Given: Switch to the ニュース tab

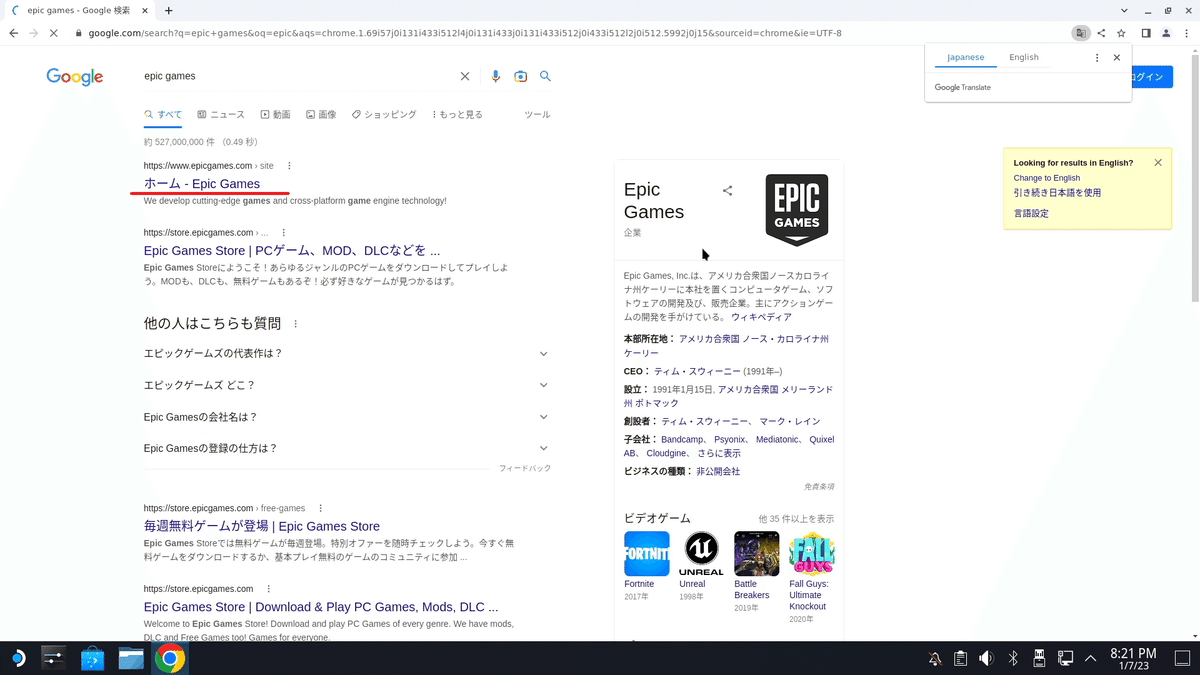Looking at the screenshot, I should pos(221,115).
